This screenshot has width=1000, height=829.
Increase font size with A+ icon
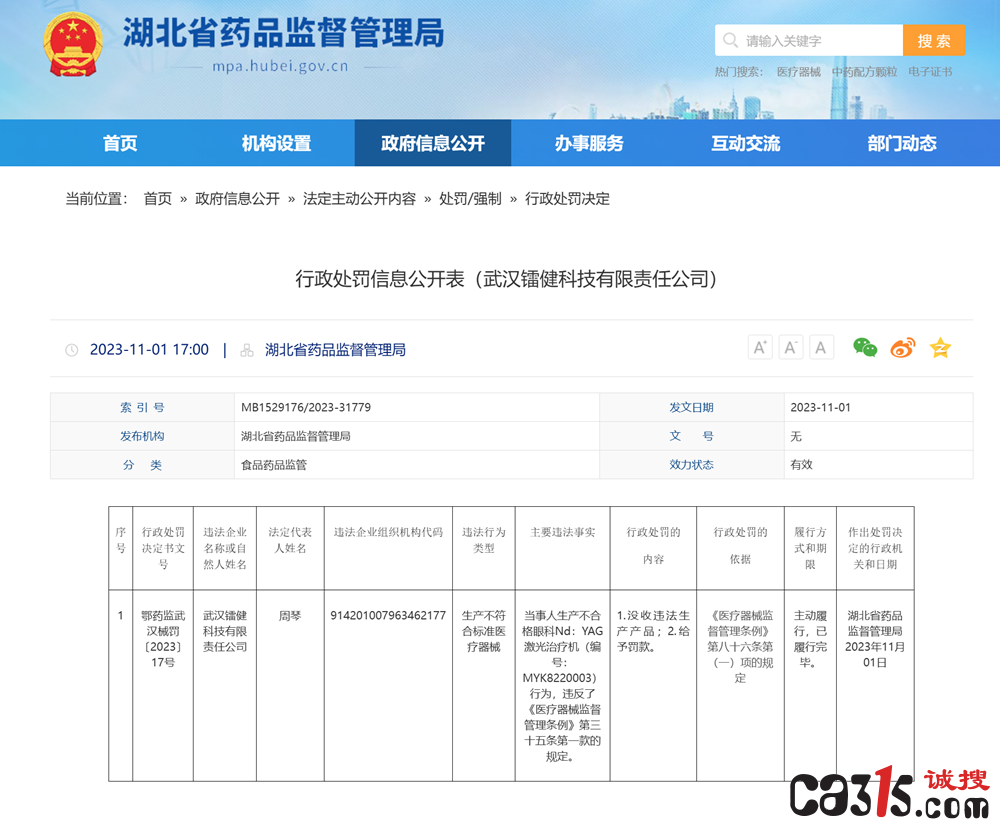[760, 348]
